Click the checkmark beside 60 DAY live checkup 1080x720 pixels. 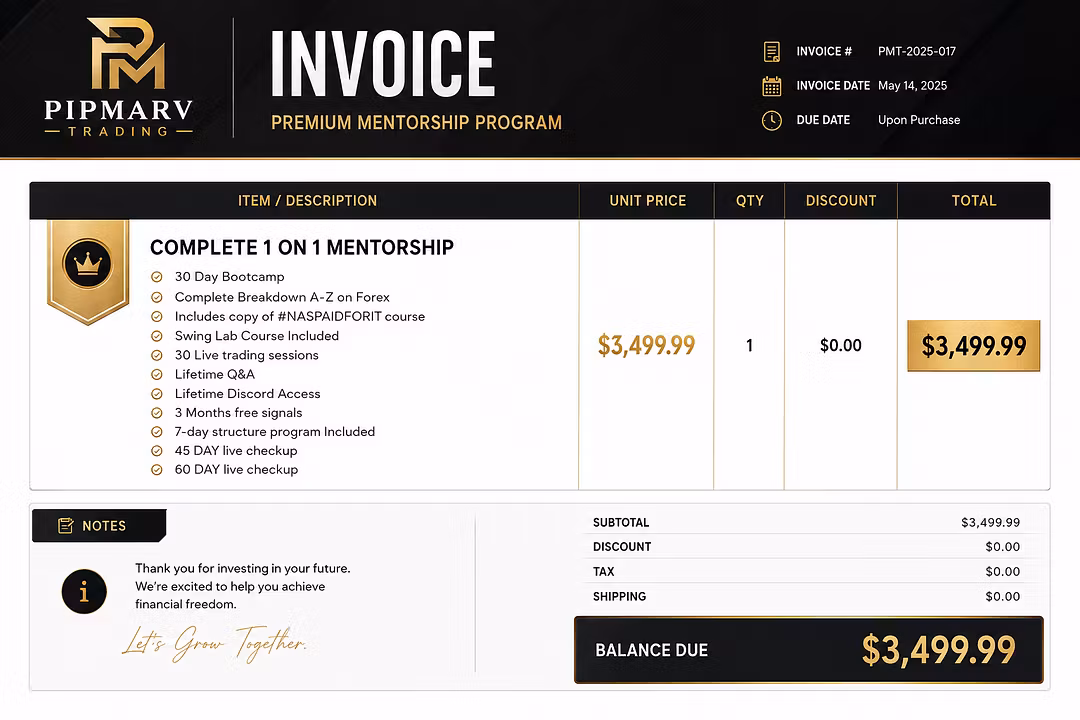[157, 470]
